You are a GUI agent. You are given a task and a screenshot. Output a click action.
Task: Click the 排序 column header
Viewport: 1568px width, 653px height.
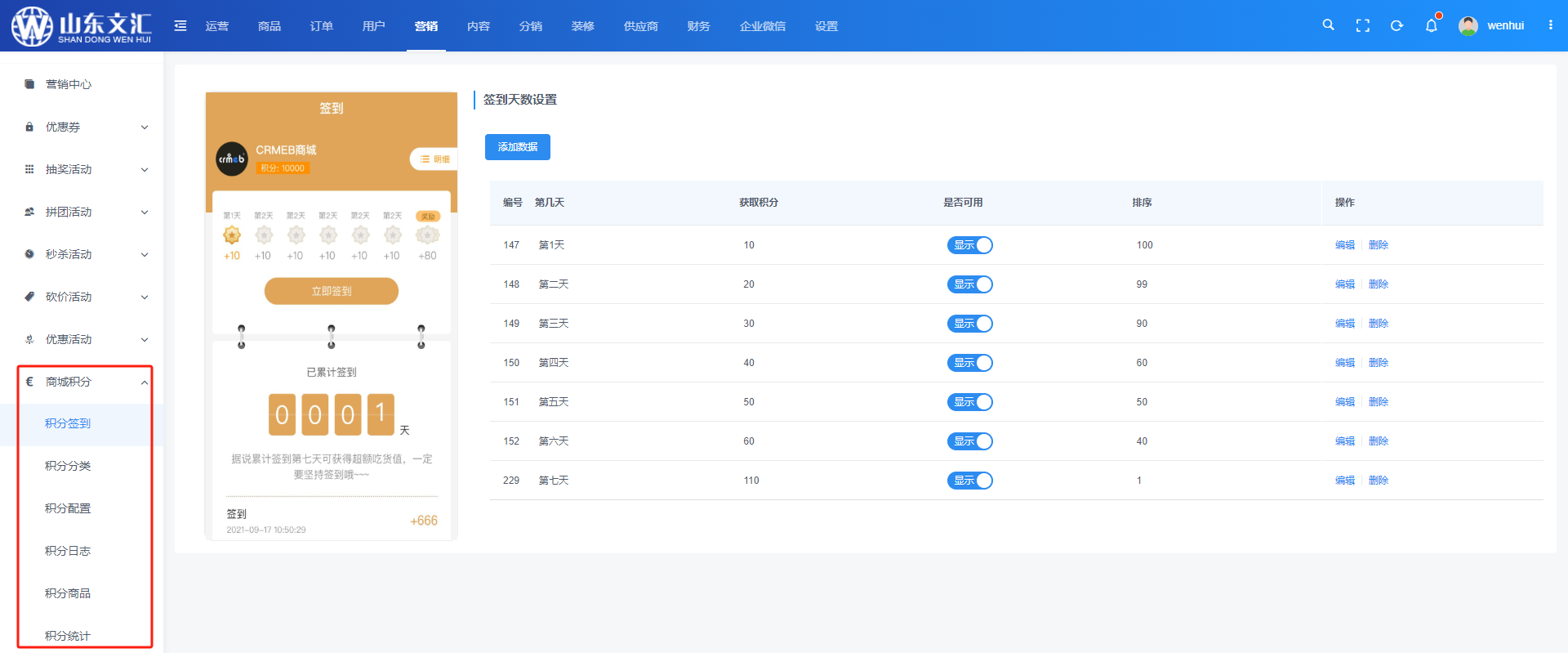pos(1142,203)
